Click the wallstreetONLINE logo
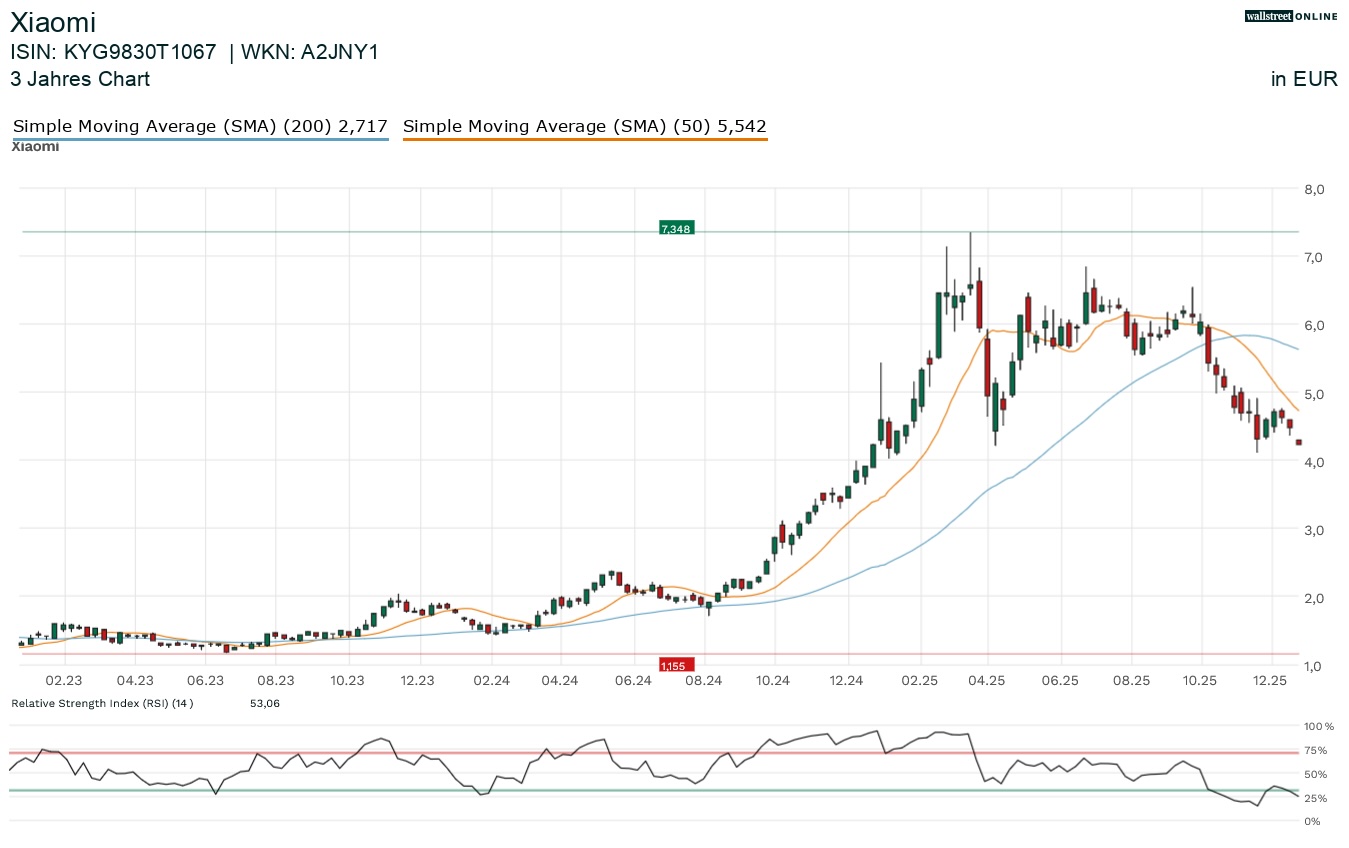The height and width of the screenshot is (848, 1349). coord(1290,16)
